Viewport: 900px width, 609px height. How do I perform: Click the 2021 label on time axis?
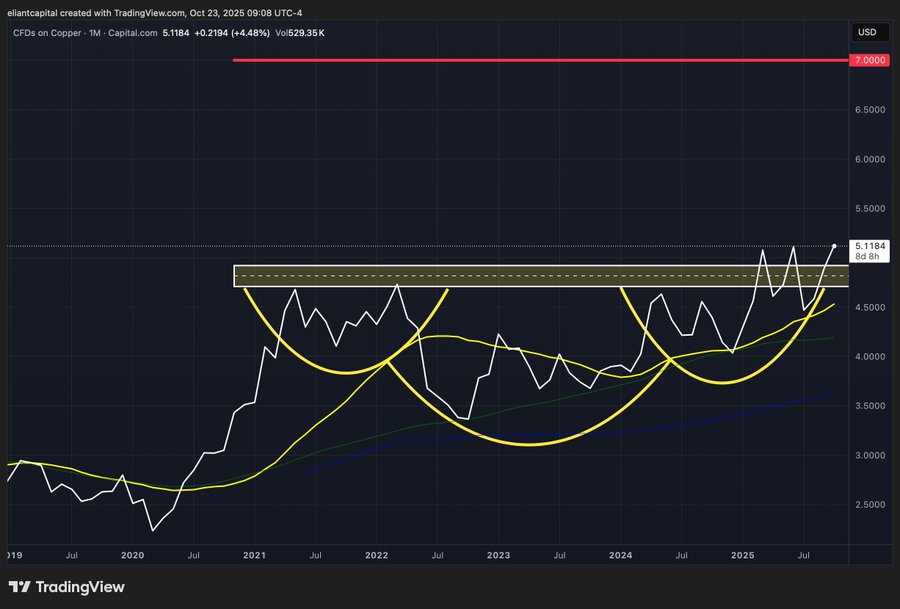click(x=254, y=553)
